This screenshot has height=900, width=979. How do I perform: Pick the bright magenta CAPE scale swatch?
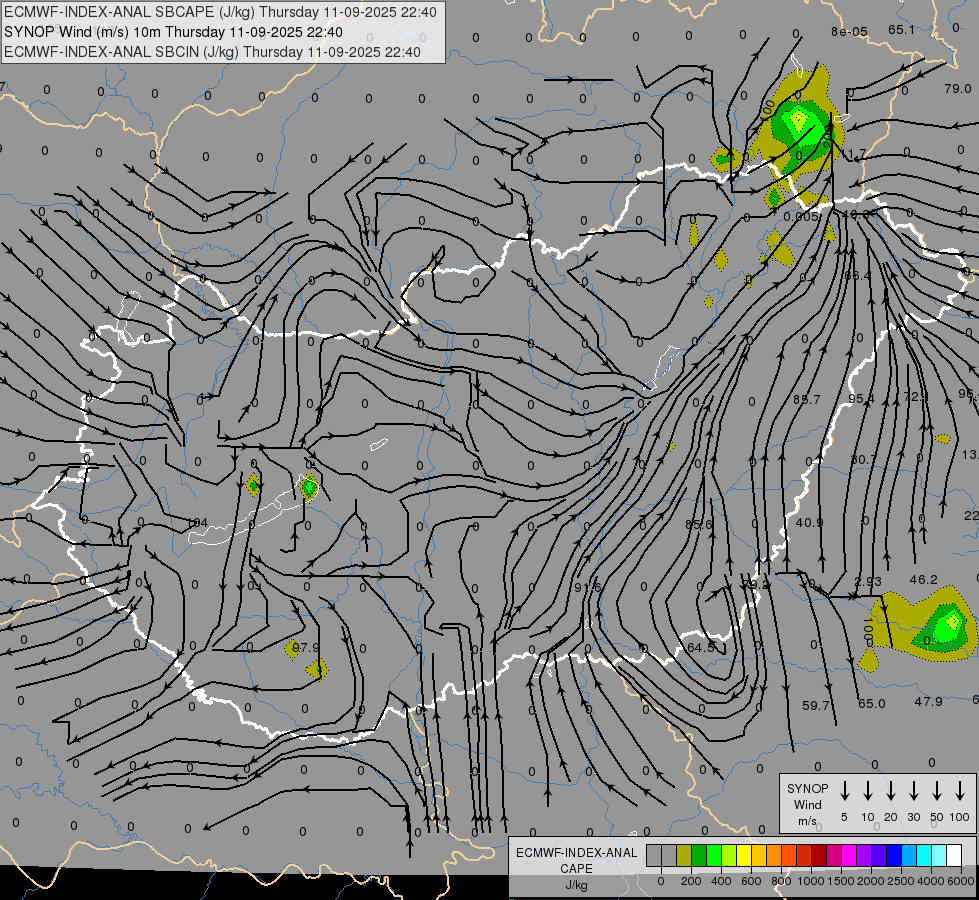click(849, 856)
